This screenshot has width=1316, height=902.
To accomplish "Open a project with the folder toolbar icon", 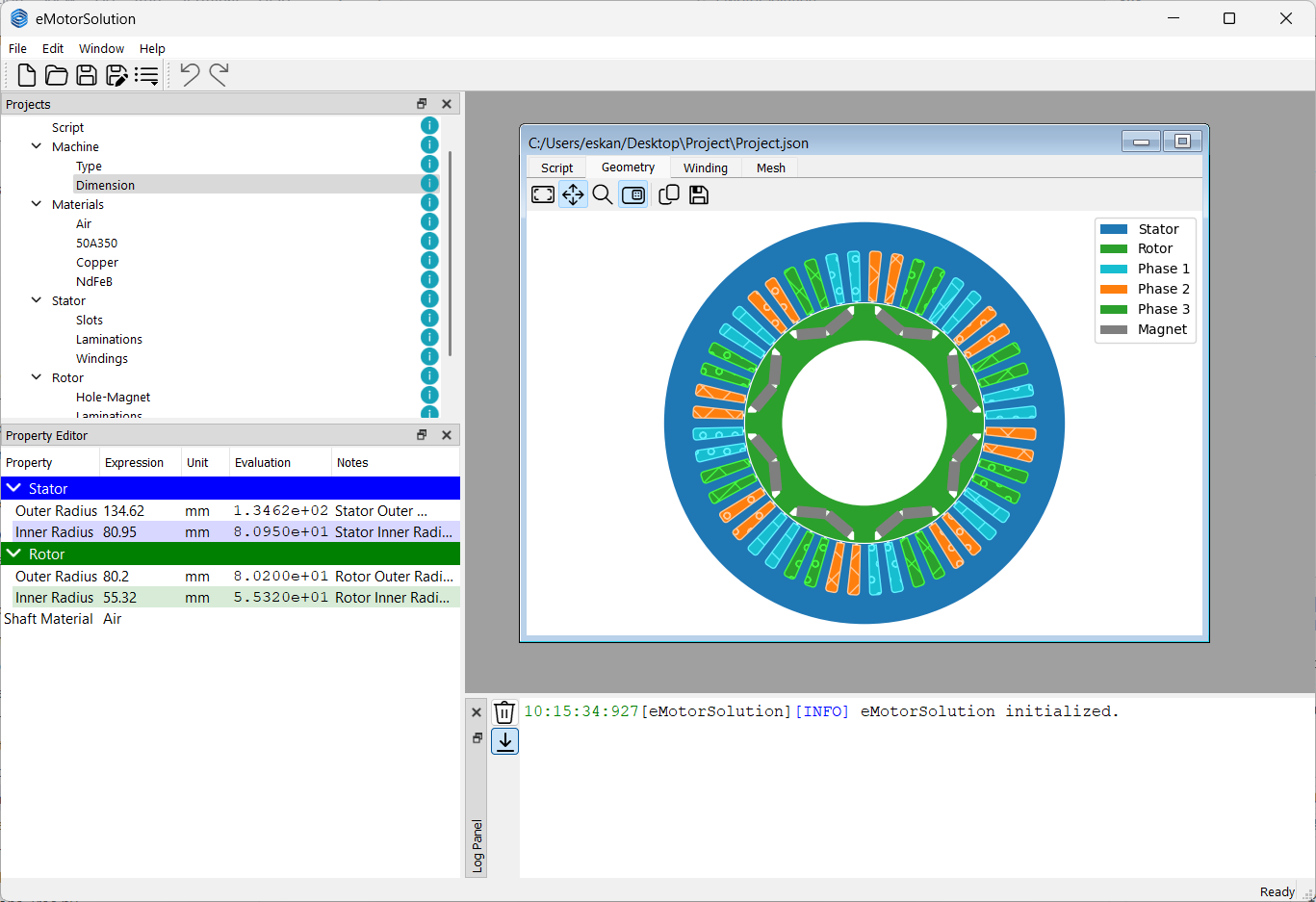I will pyautogui.click(x=56, y=74).
